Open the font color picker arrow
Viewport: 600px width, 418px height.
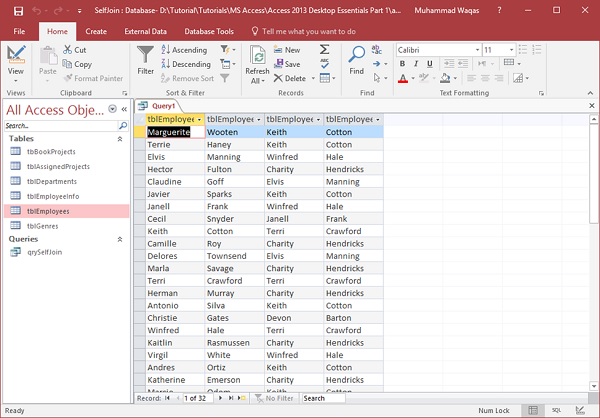pos(412,79)
